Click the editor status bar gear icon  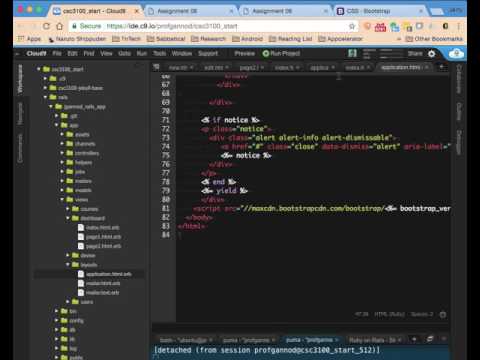pos(443,314)
